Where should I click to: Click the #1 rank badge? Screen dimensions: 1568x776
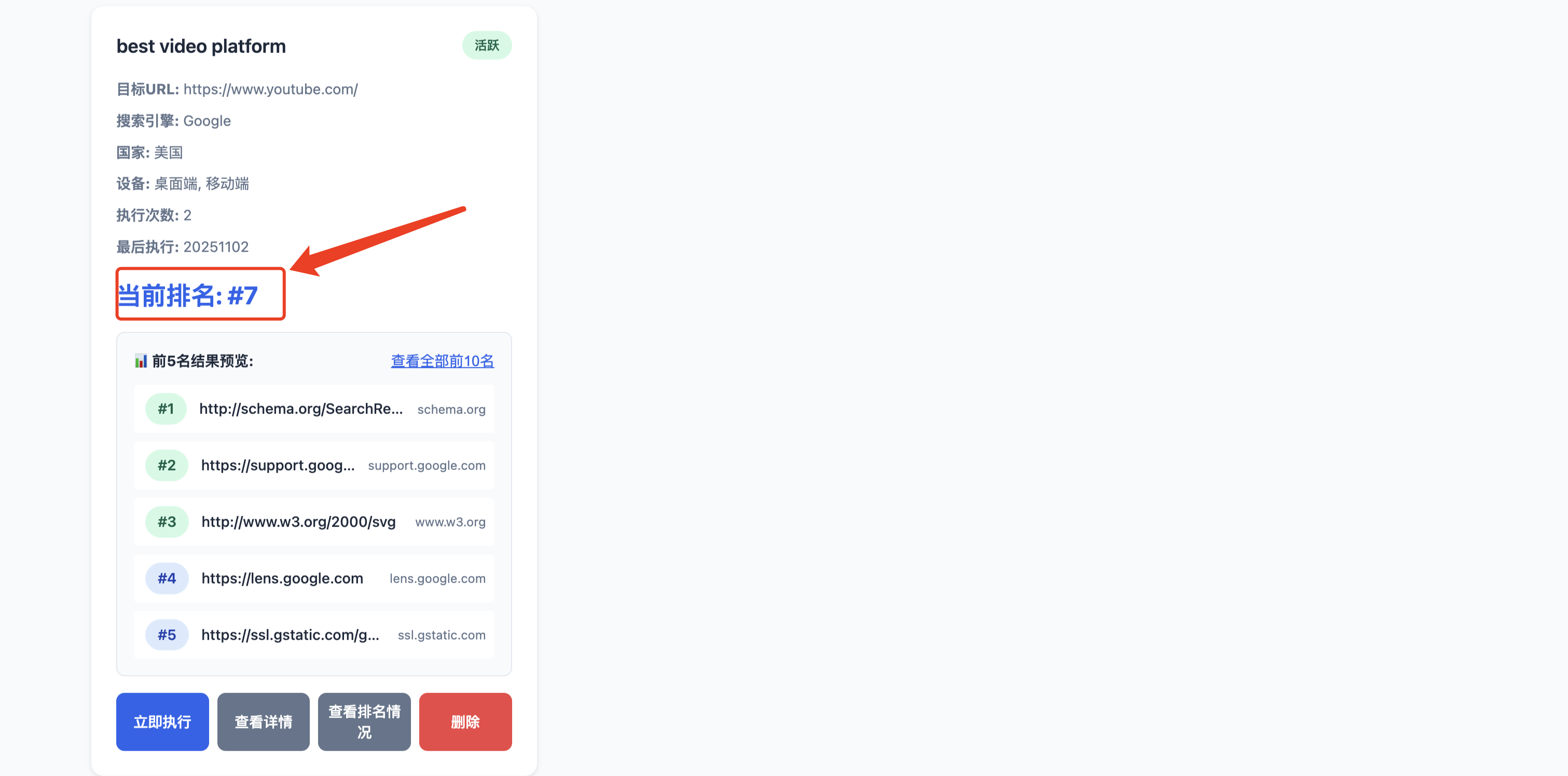tap(166, 409)
